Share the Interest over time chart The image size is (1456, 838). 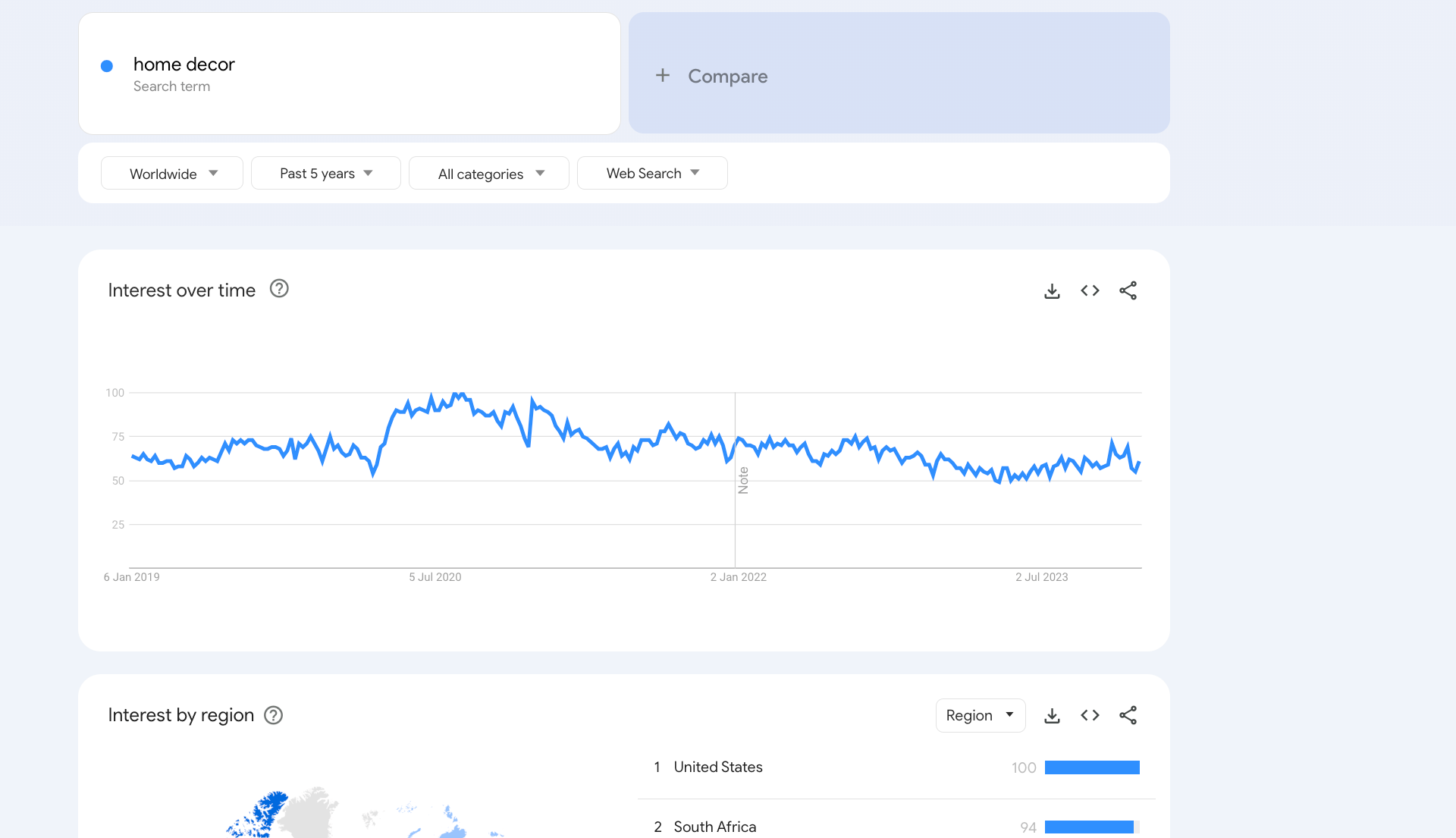click(x=1128, y=291)
